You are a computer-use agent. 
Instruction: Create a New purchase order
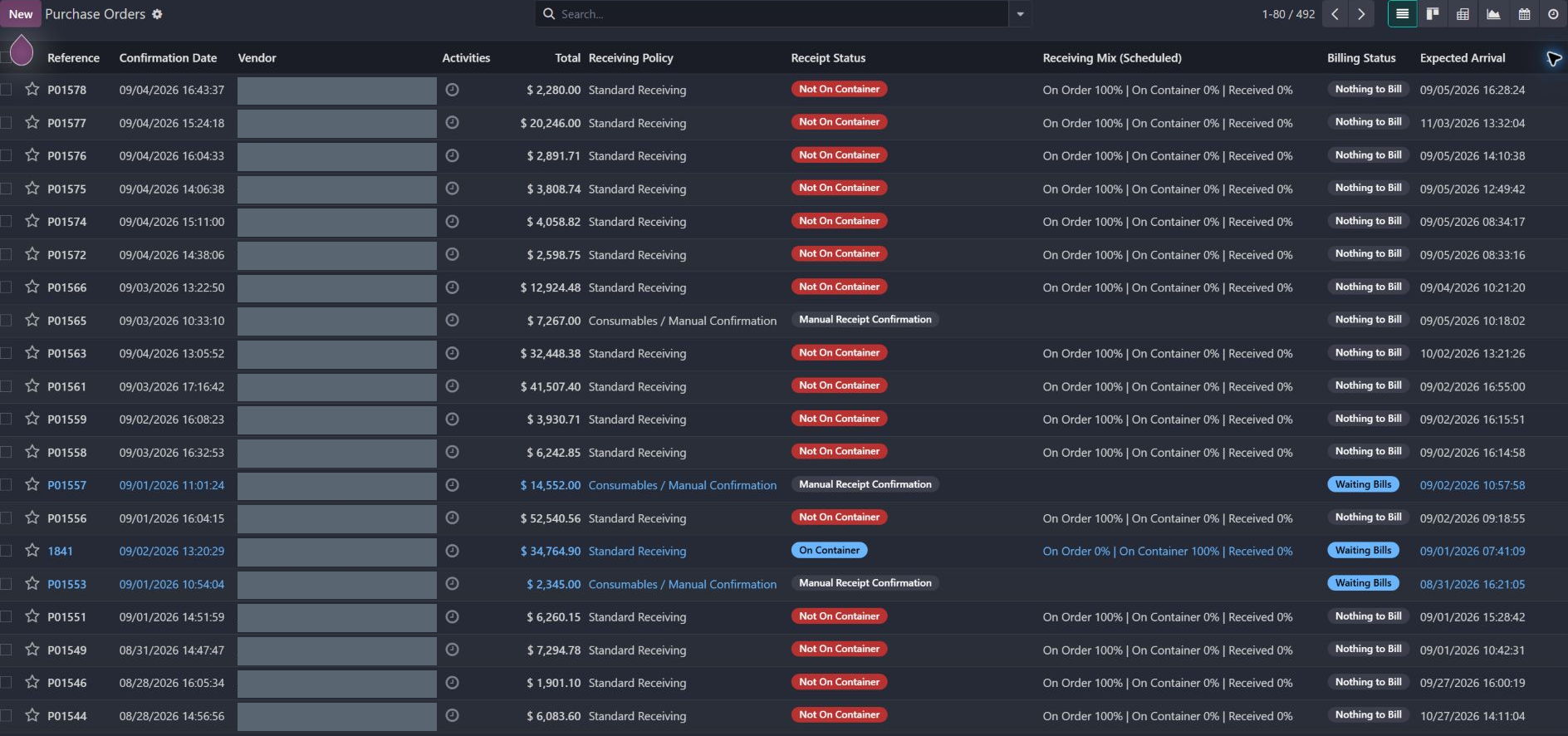pyautogui.click(x=21, y=14)
